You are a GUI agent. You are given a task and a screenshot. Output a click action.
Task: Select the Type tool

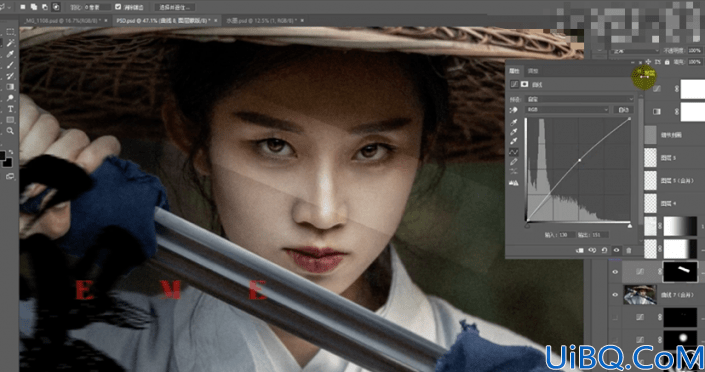click(x=10, y=109)
